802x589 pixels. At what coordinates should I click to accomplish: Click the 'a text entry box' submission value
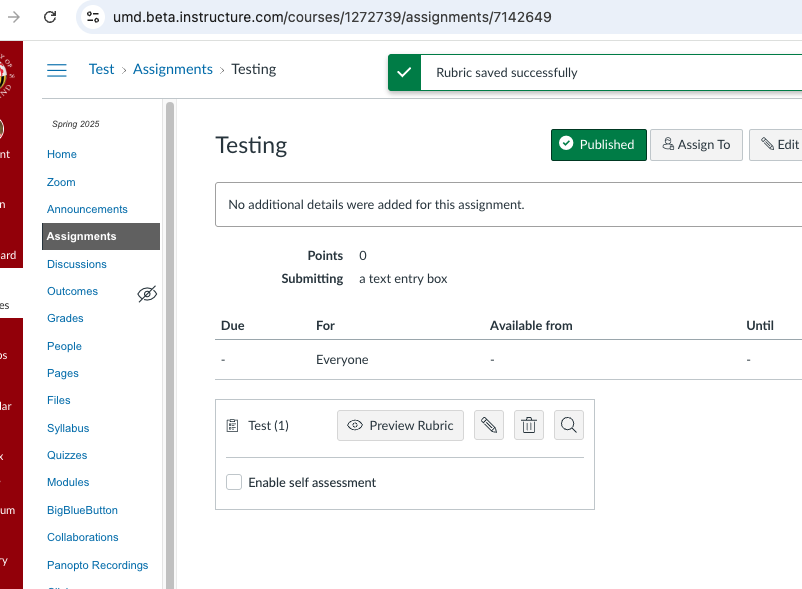(x=403, y=279)
